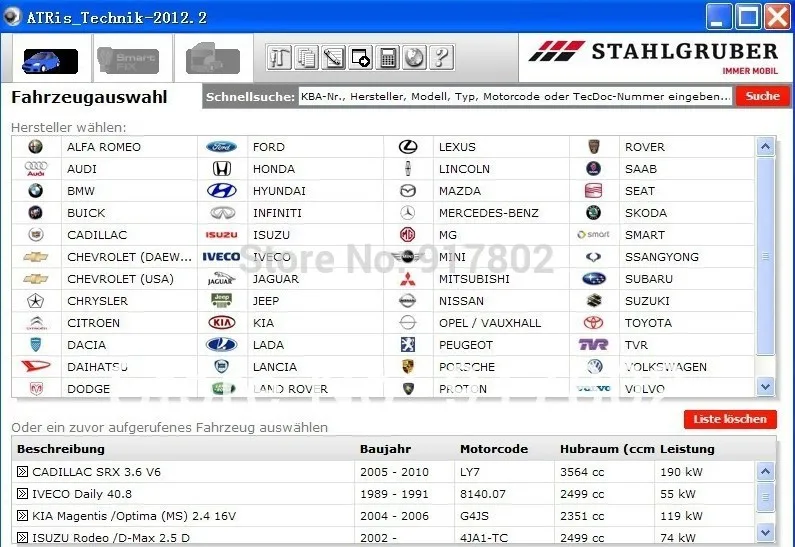Open the blue car vehicle tab
The image size is (795, 547).
(x=50, y=61)
